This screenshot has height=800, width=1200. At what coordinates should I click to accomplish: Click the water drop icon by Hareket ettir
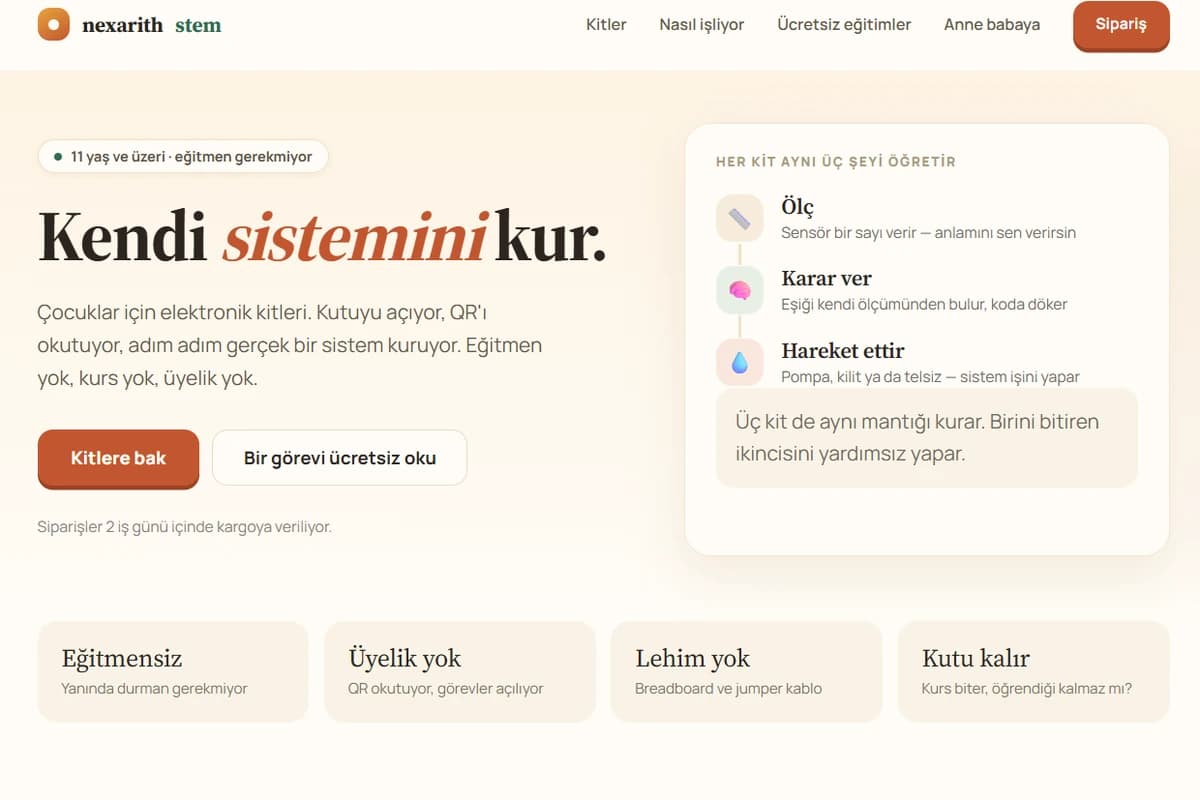tap(740, 362)
